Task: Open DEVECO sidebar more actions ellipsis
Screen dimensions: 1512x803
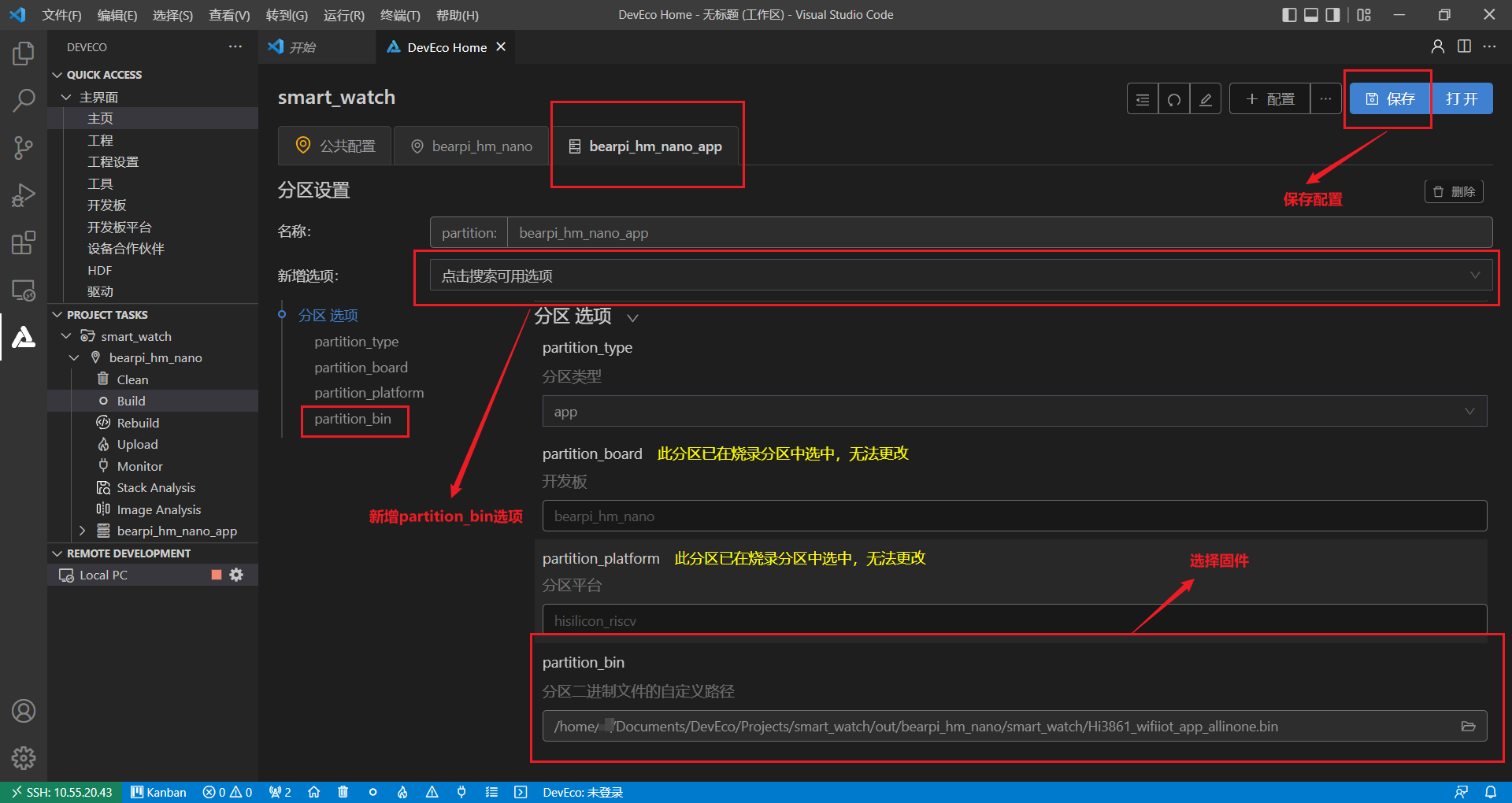Action: point(235,47)
